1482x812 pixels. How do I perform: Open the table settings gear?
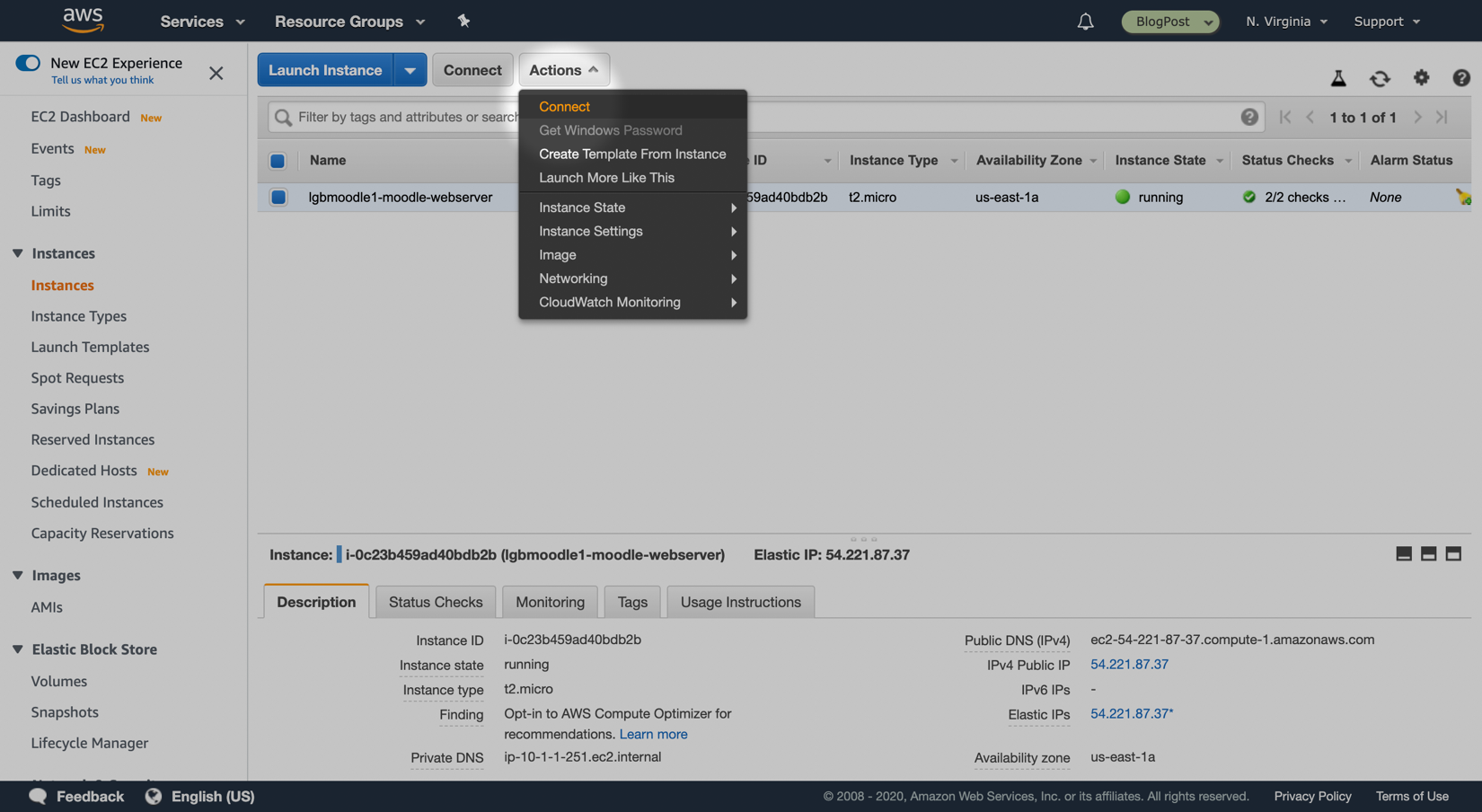click(x=1421, y=78)
